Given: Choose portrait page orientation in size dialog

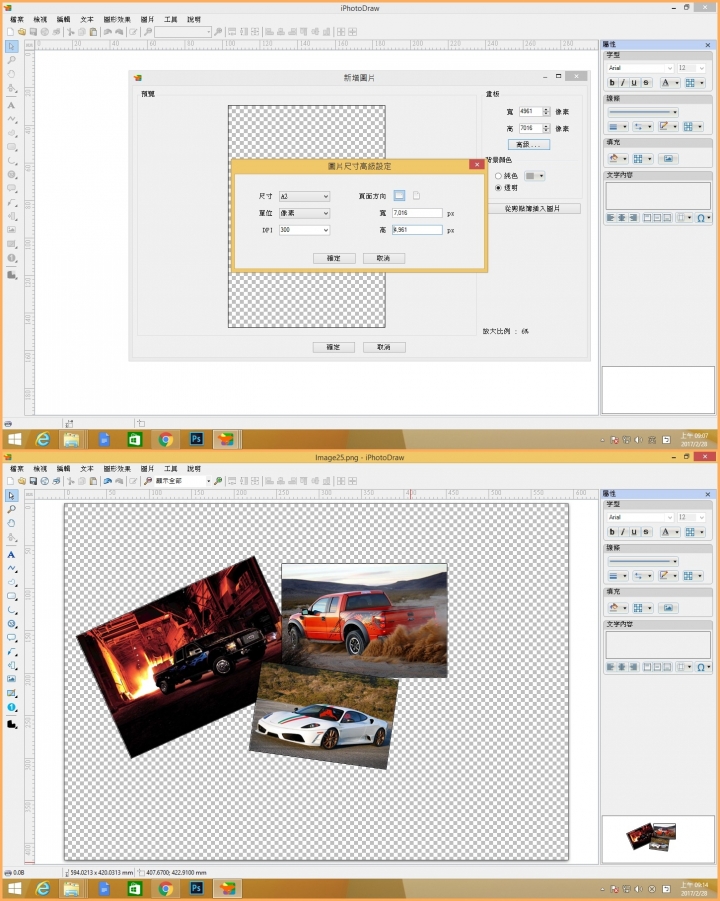Looking at the screenshot, I should pyautogui.click(x=417, y=196).
